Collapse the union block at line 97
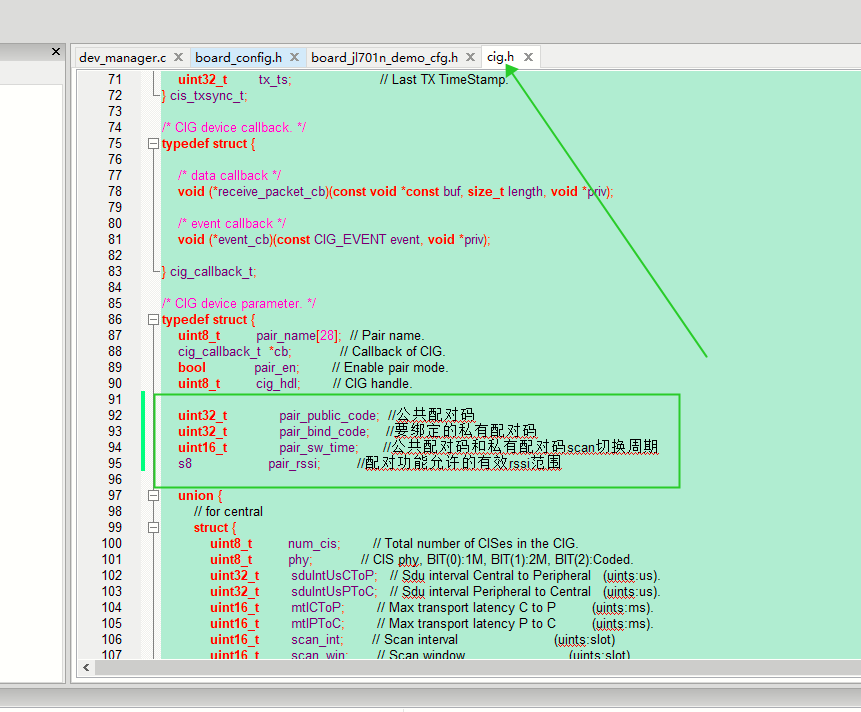 [x=153, y=496]
